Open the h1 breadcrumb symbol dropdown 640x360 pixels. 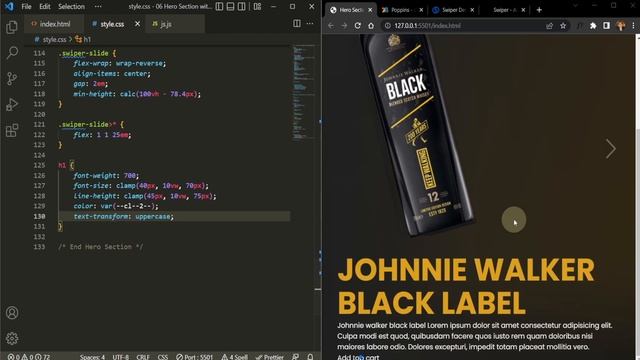point(83,40)
